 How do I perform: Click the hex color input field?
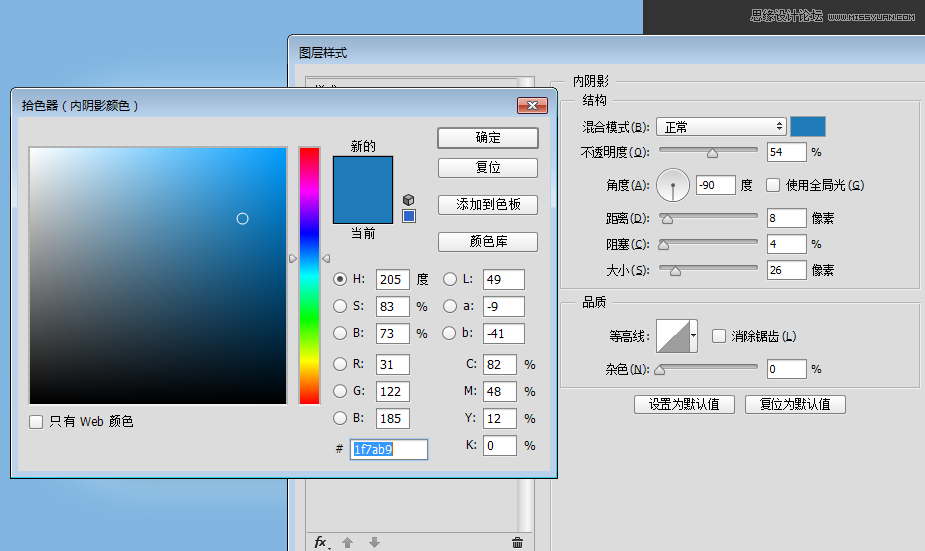pyautogui.click(x=388, y=450)
